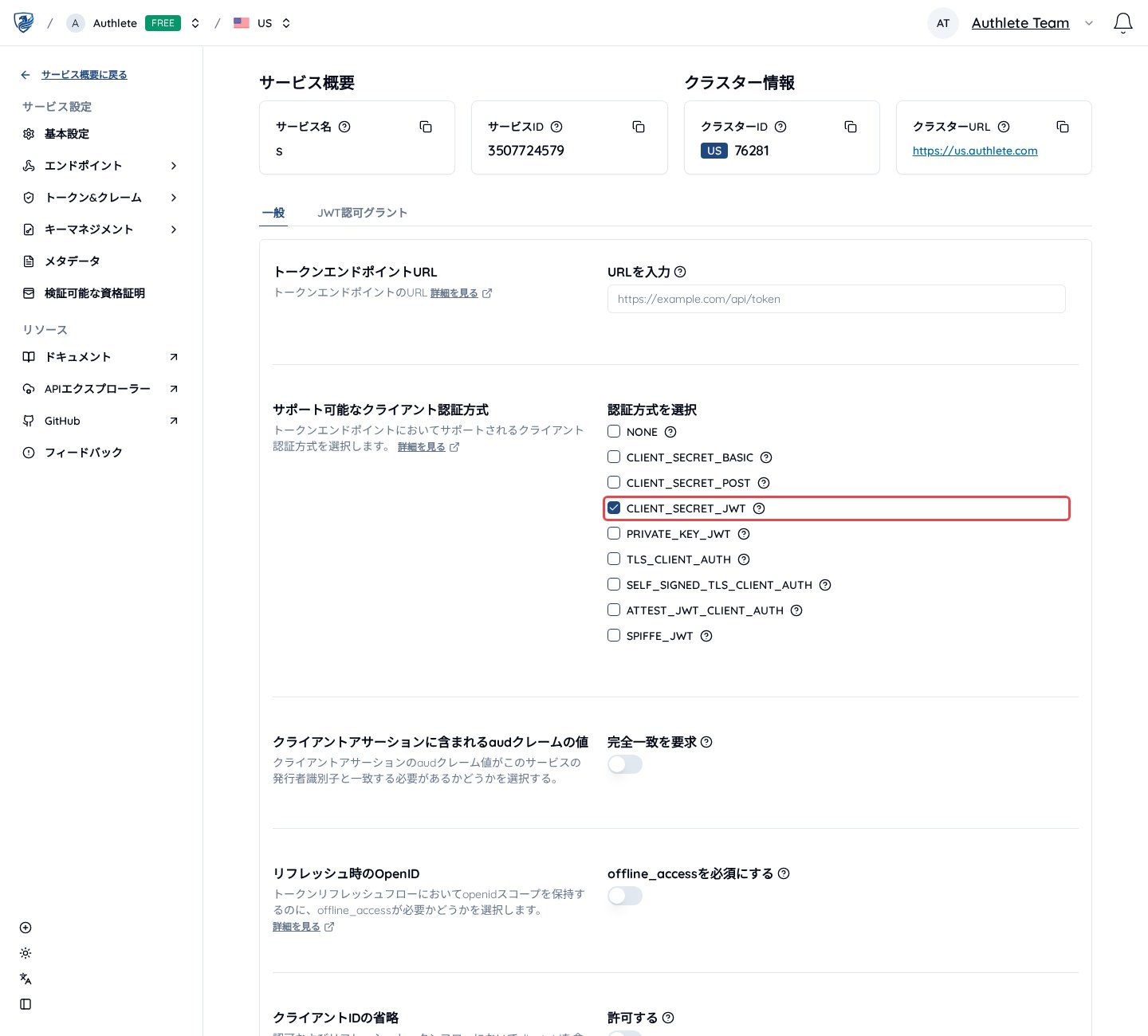Check the NONE checkbox
The width and height of the screenshot is (1148, 1036).
click(614, 431)
